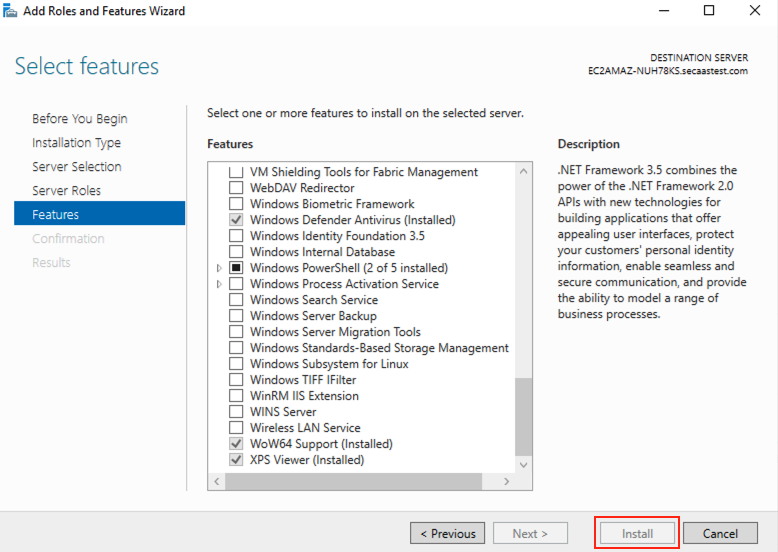
Task: Open the Server Roles step
Action: pyautogui.click(x=66, y=190)
